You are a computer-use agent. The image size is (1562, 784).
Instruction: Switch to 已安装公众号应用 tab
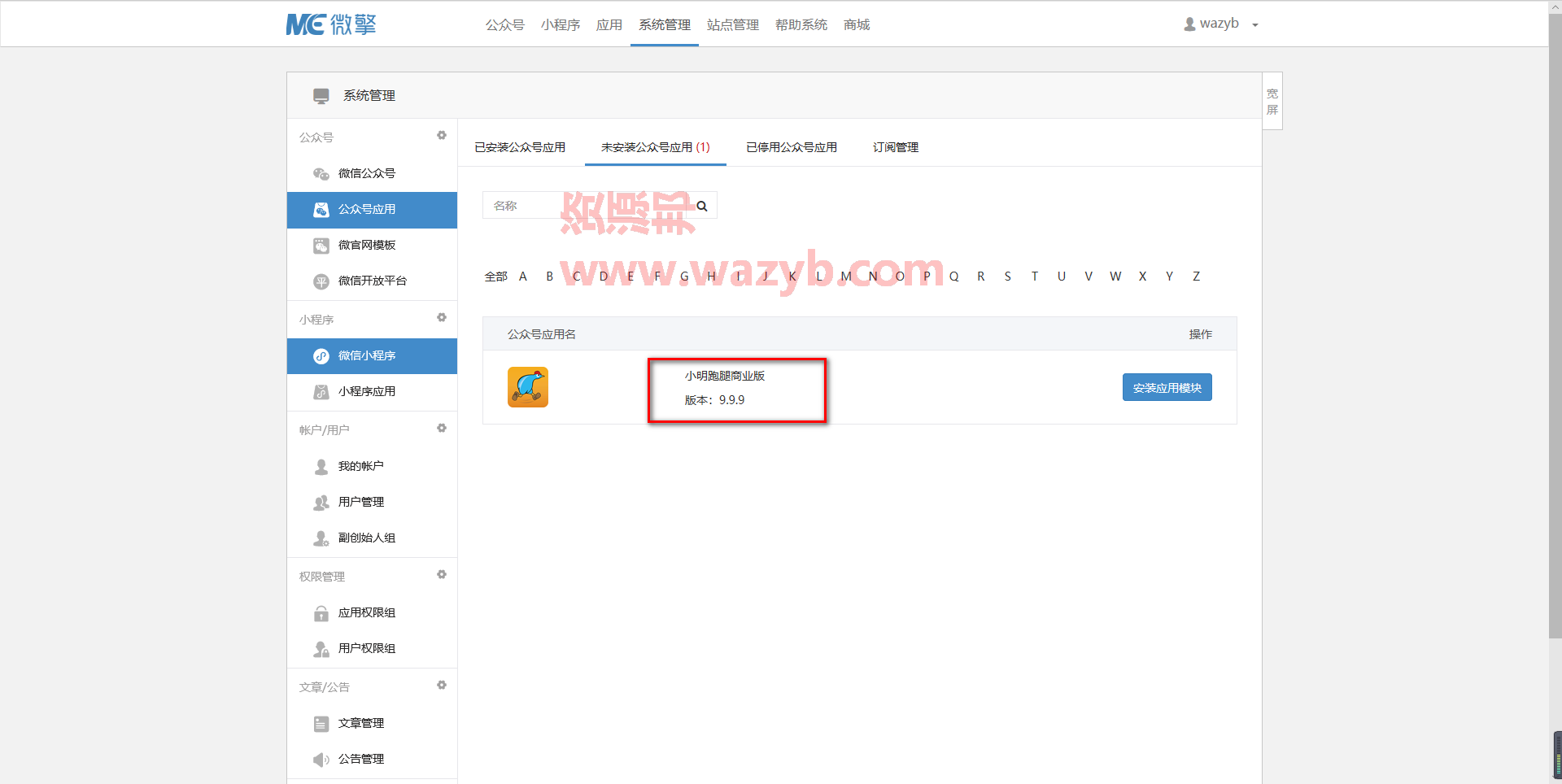point(520,147)
